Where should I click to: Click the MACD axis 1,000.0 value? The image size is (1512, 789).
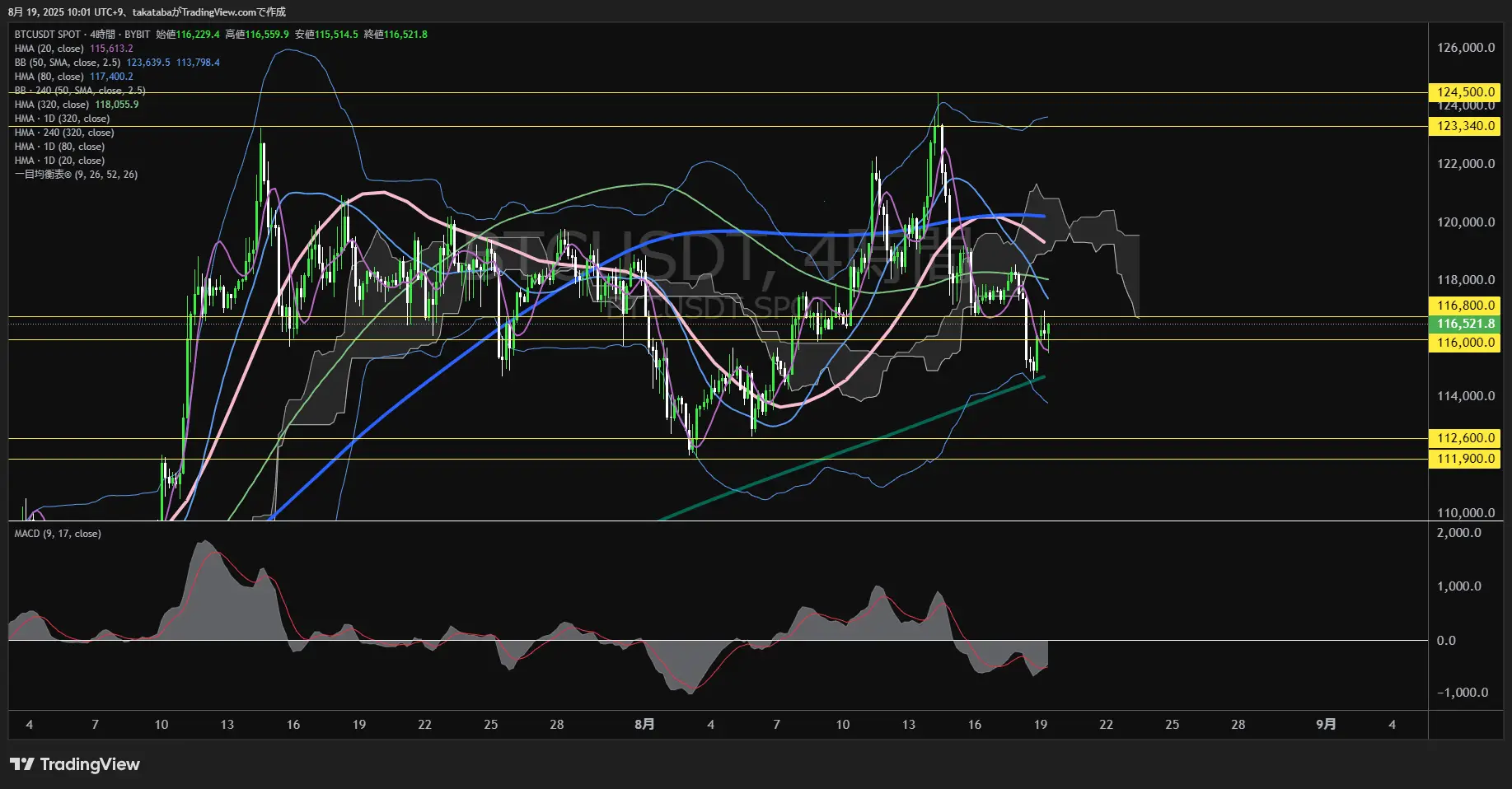(1459, 586)
